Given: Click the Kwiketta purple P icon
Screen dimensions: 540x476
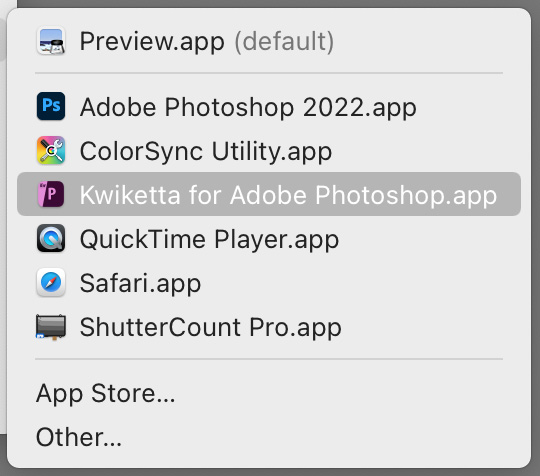Looking at the screenshot, I should click(x=51, y=194).
